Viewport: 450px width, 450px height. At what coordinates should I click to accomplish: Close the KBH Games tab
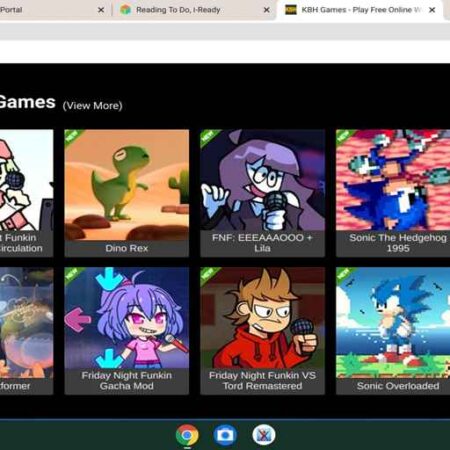coord(432,10)
